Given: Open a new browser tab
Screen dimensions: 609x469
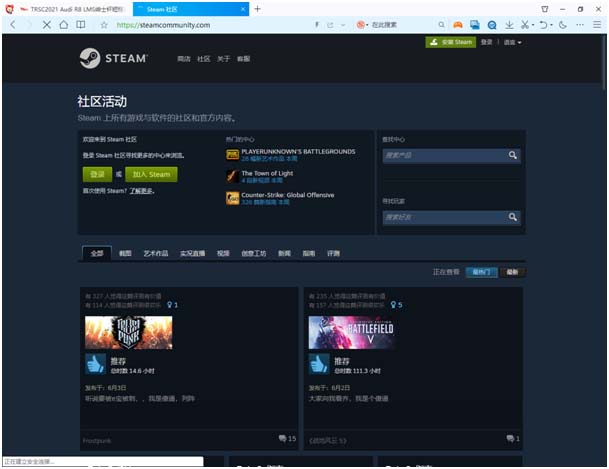Looking at the screenshot, I should click(x=258, y=9).
